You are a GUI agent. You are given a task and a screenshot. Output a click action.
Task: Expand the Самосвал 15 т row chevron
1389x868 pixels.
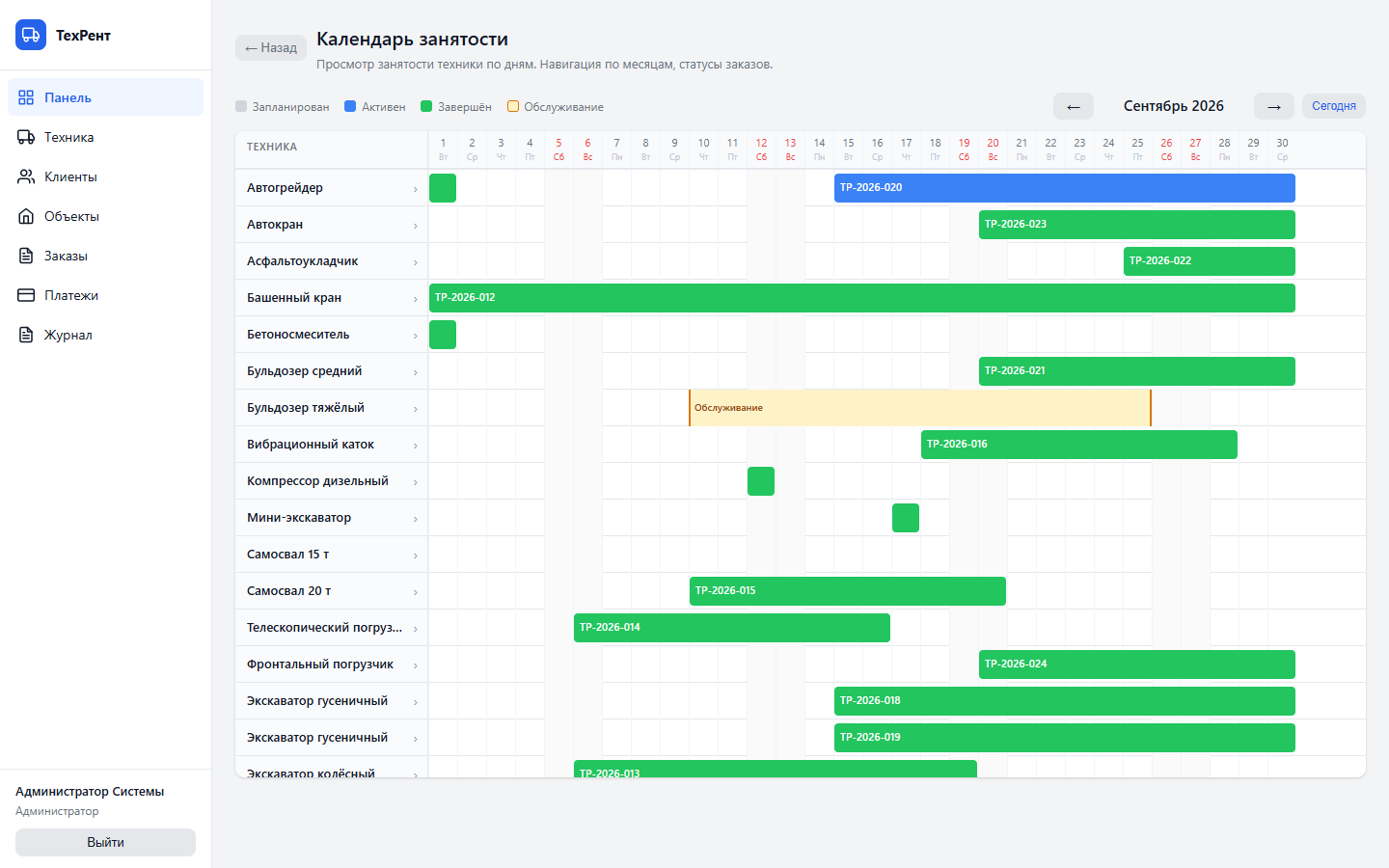pos(416,556)
